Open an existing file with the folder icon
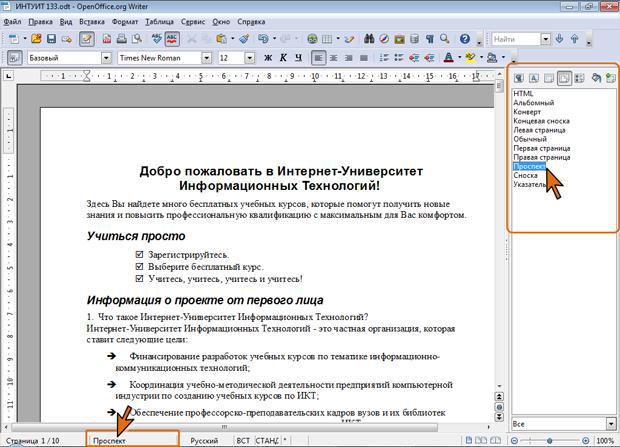Image resolution: width=620 pixels, height=447 pixels. coord(36,39)
